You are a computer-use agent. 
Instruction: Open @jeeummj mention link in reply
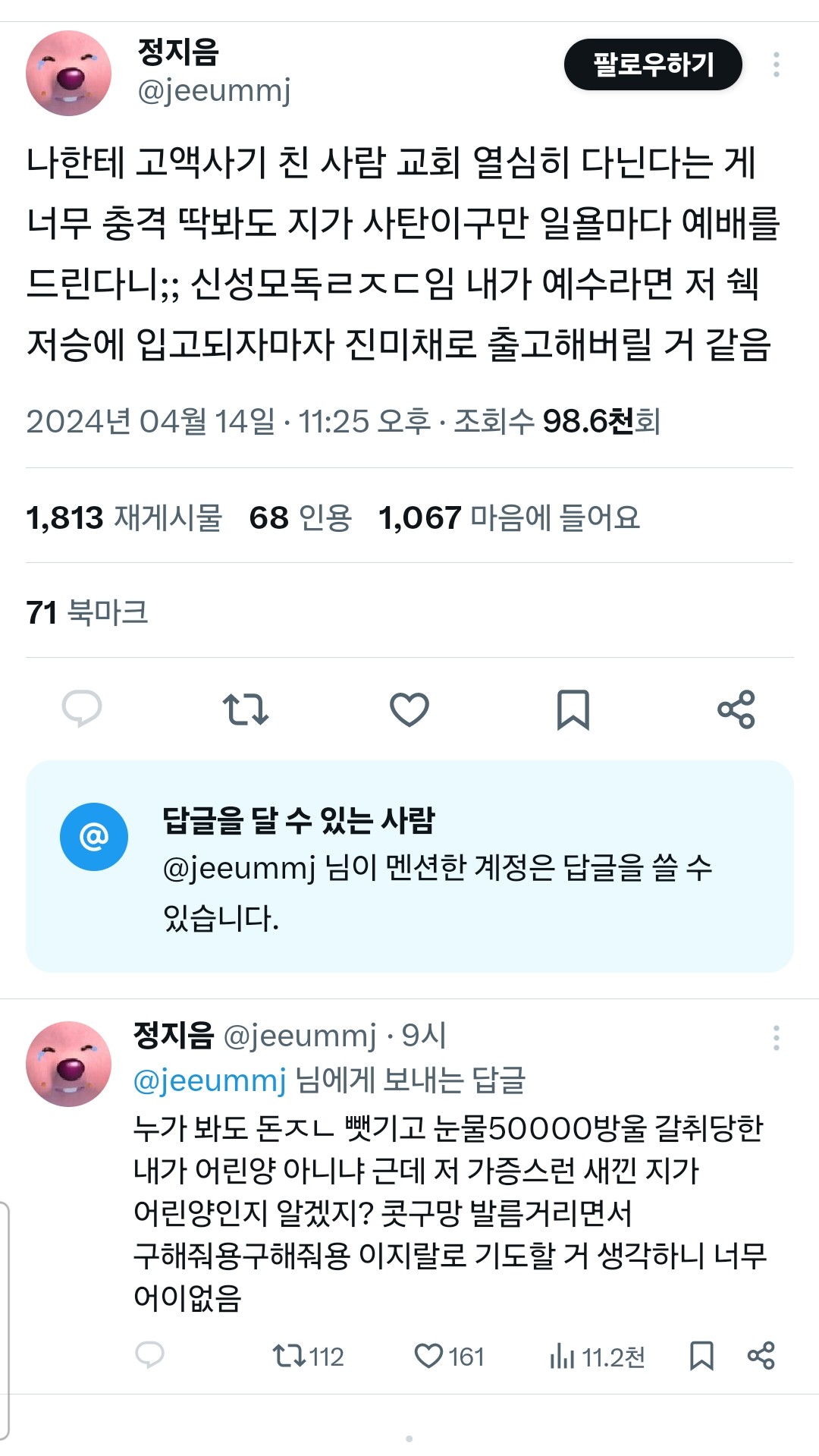[209, 1080]
